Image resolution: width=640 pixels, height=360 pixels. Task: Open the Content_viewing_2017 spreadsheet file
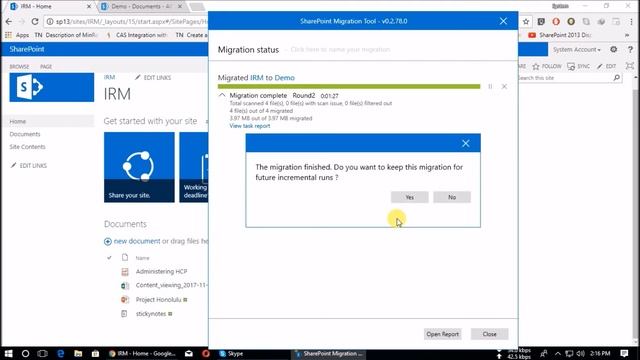171,285
